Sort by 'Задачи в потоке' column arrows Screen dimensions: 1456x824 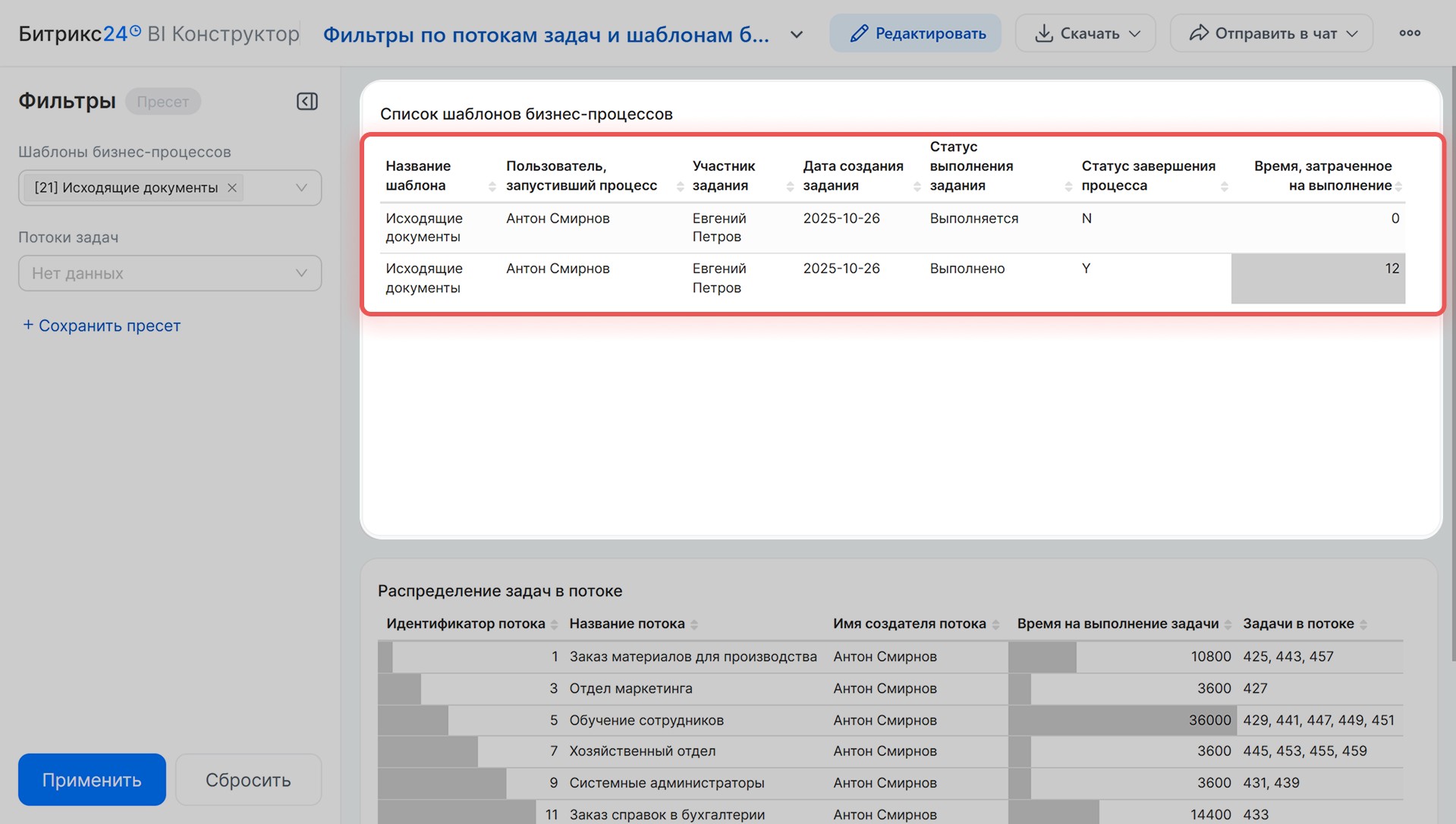click(x=1363, y=624)
